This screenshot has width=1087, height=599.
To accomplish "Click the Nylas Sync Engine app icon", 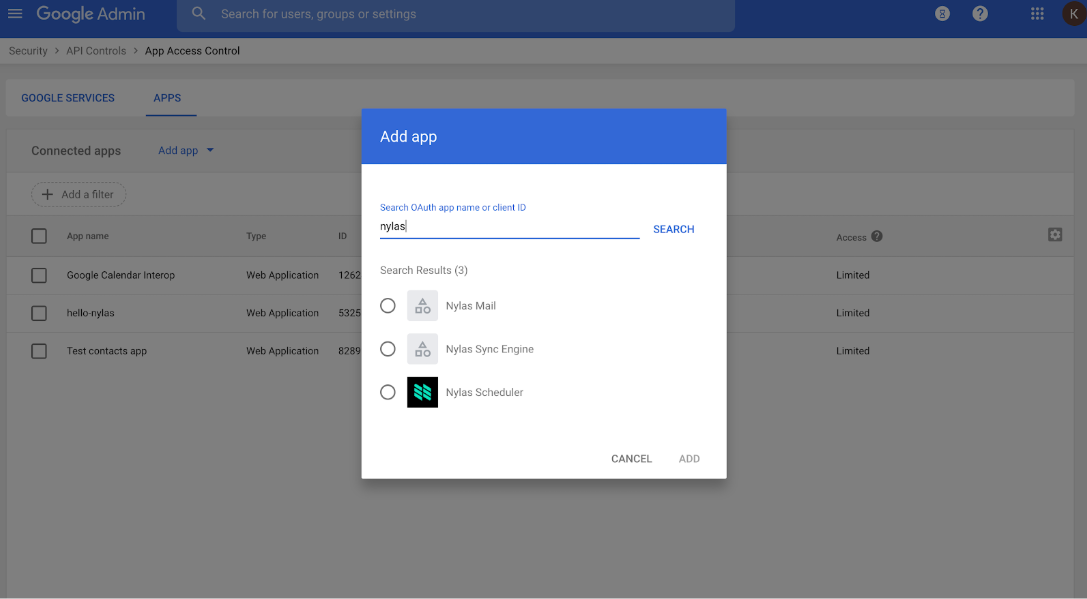I will point(422,349).
